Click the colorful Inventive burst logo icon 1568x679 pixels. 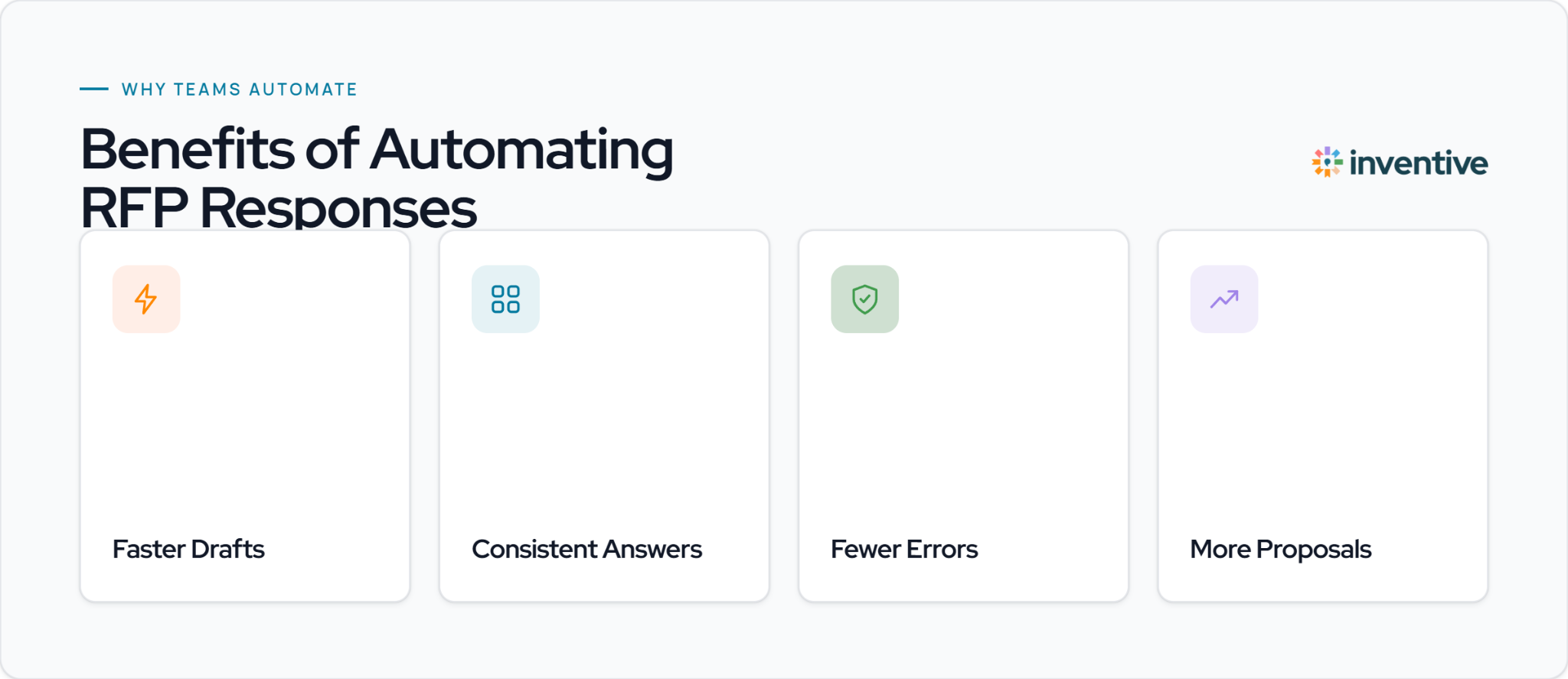[x=1327, y=162]
